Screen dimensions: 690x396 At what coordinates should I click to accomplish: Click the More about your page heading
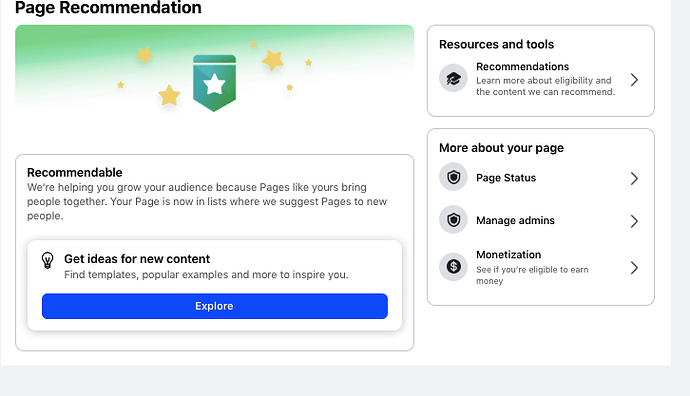click(501, 148)
